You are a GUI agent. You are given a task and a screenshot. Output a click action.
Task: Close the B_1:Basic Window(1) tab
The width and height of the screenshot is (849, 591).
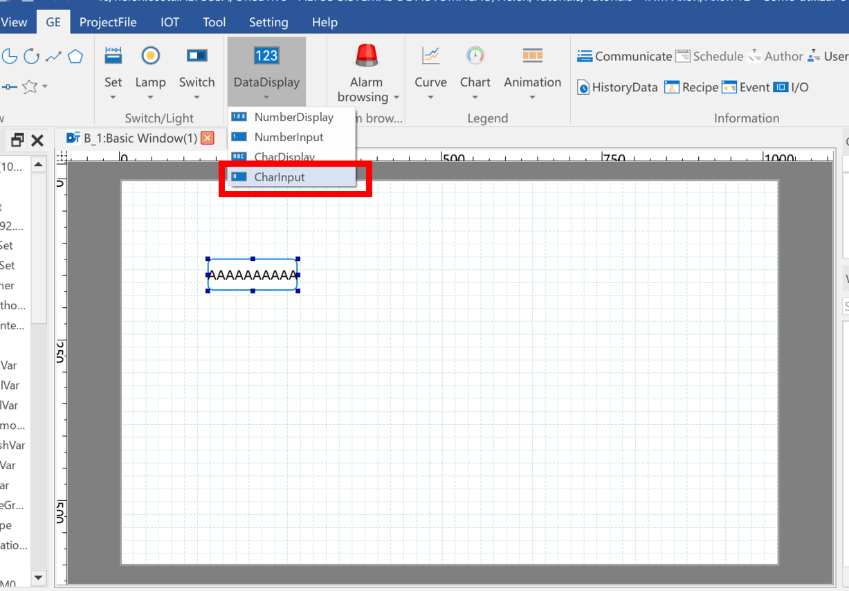coord(207,139)
